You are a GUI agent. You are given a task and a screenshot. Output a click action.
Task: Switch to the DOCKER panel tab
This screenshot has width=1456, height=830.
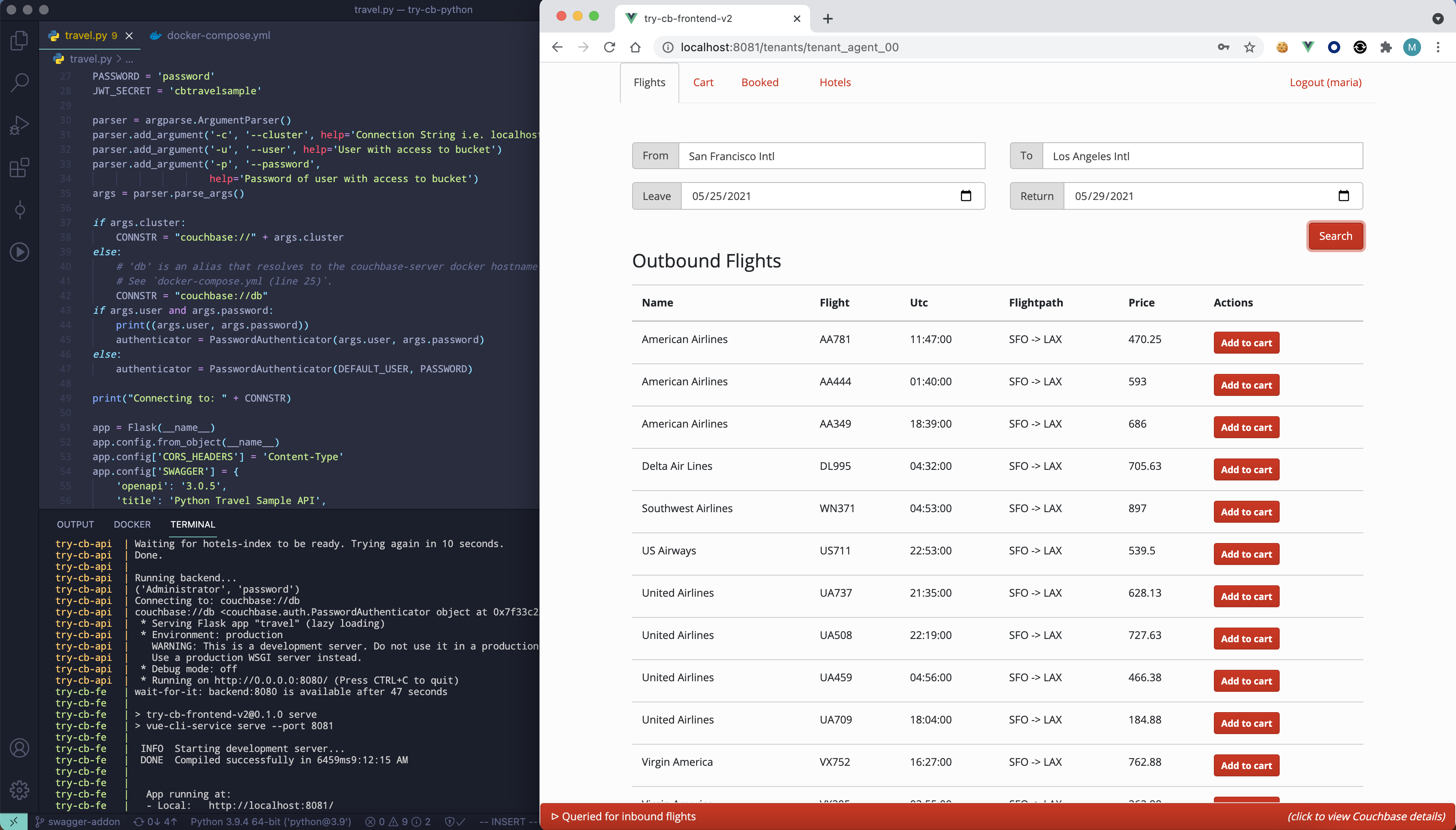click(132, 524)
